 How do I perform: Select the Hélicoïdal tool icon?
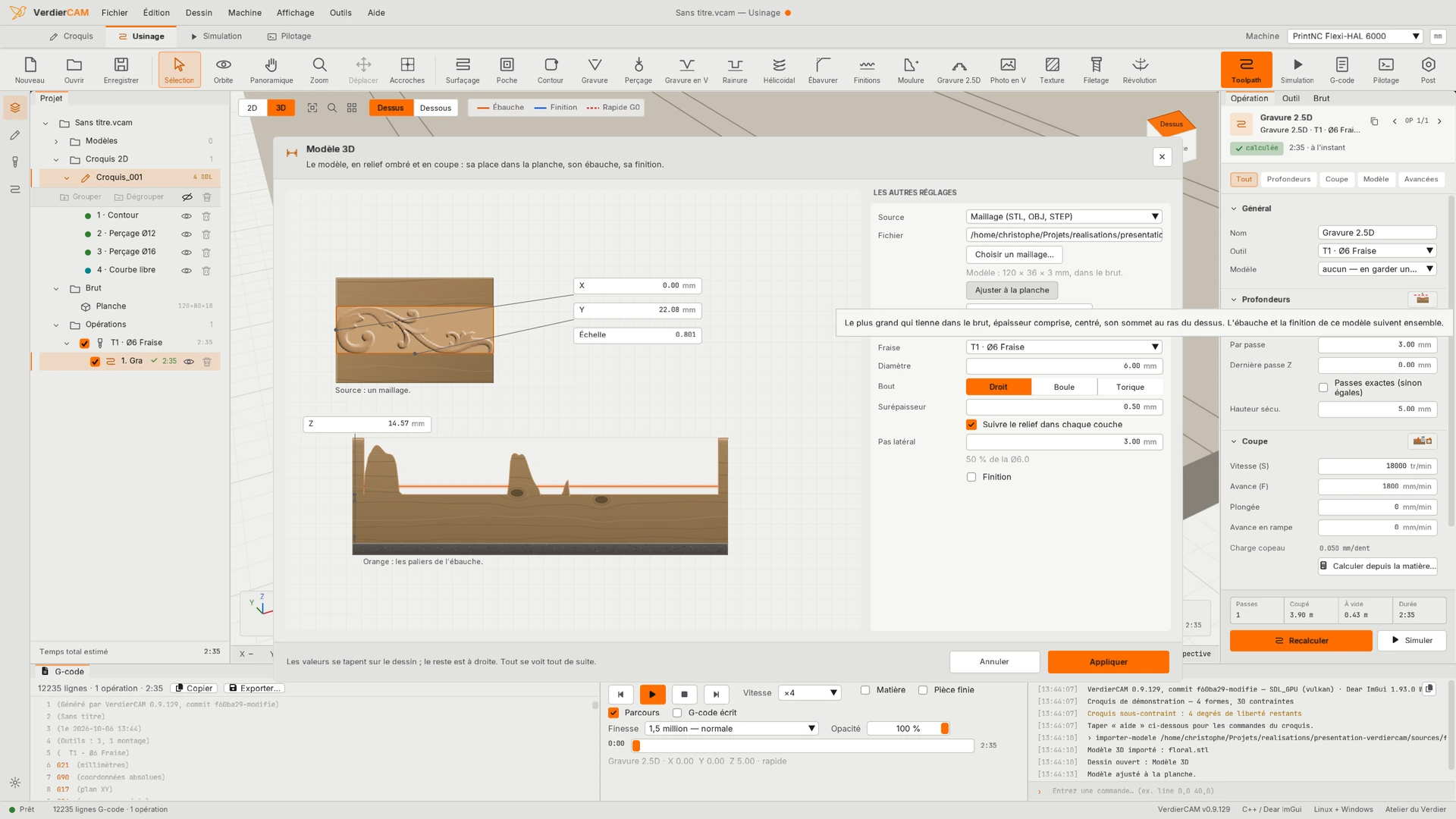[779, 70]
